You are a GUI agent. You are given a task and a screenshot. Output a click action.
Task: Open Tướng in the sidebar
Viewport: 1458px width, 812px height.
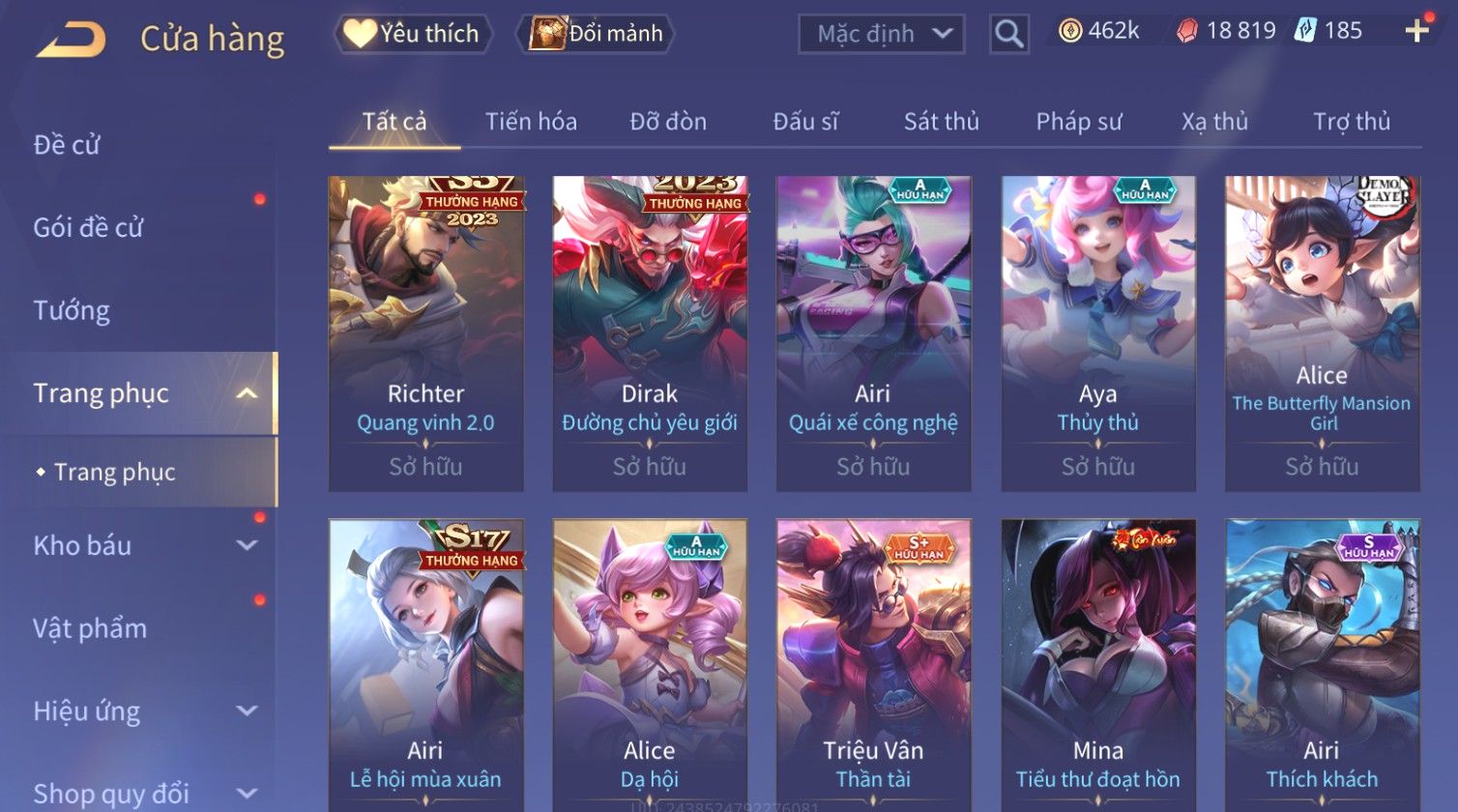[x=72, y=310]
